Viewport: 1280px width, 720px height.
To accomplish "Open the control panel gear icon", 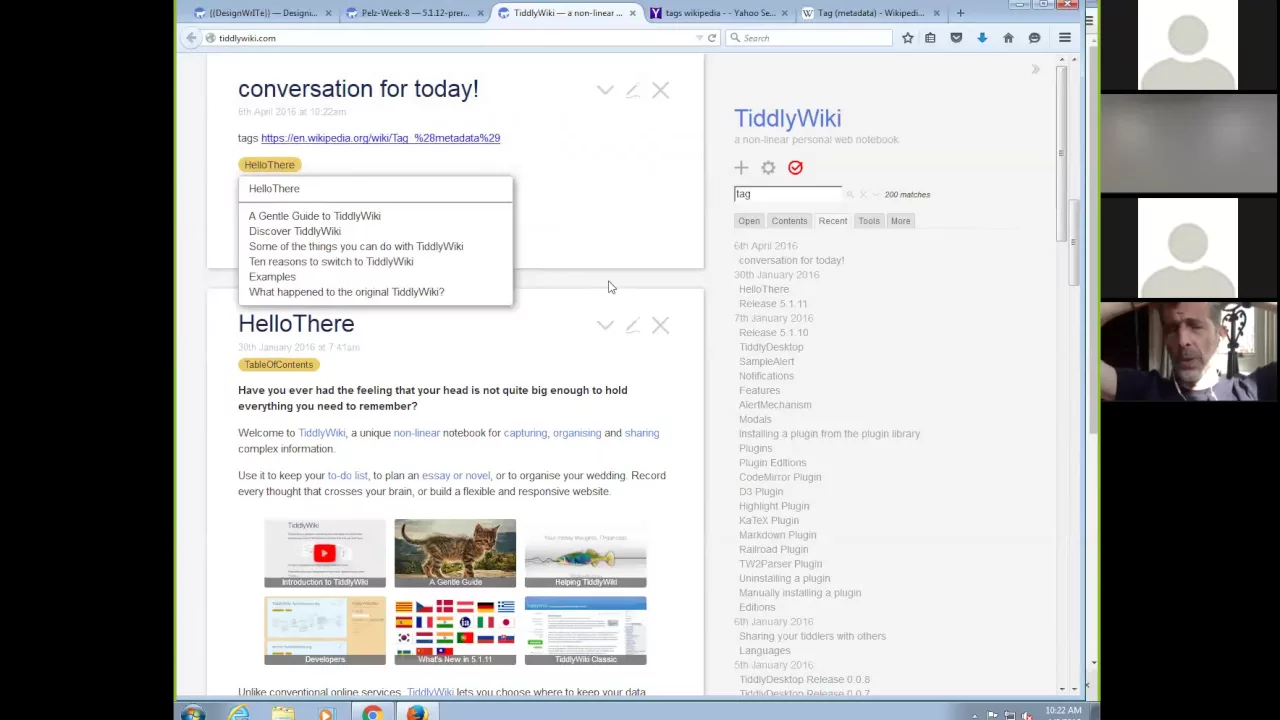I will pos(768,168).
